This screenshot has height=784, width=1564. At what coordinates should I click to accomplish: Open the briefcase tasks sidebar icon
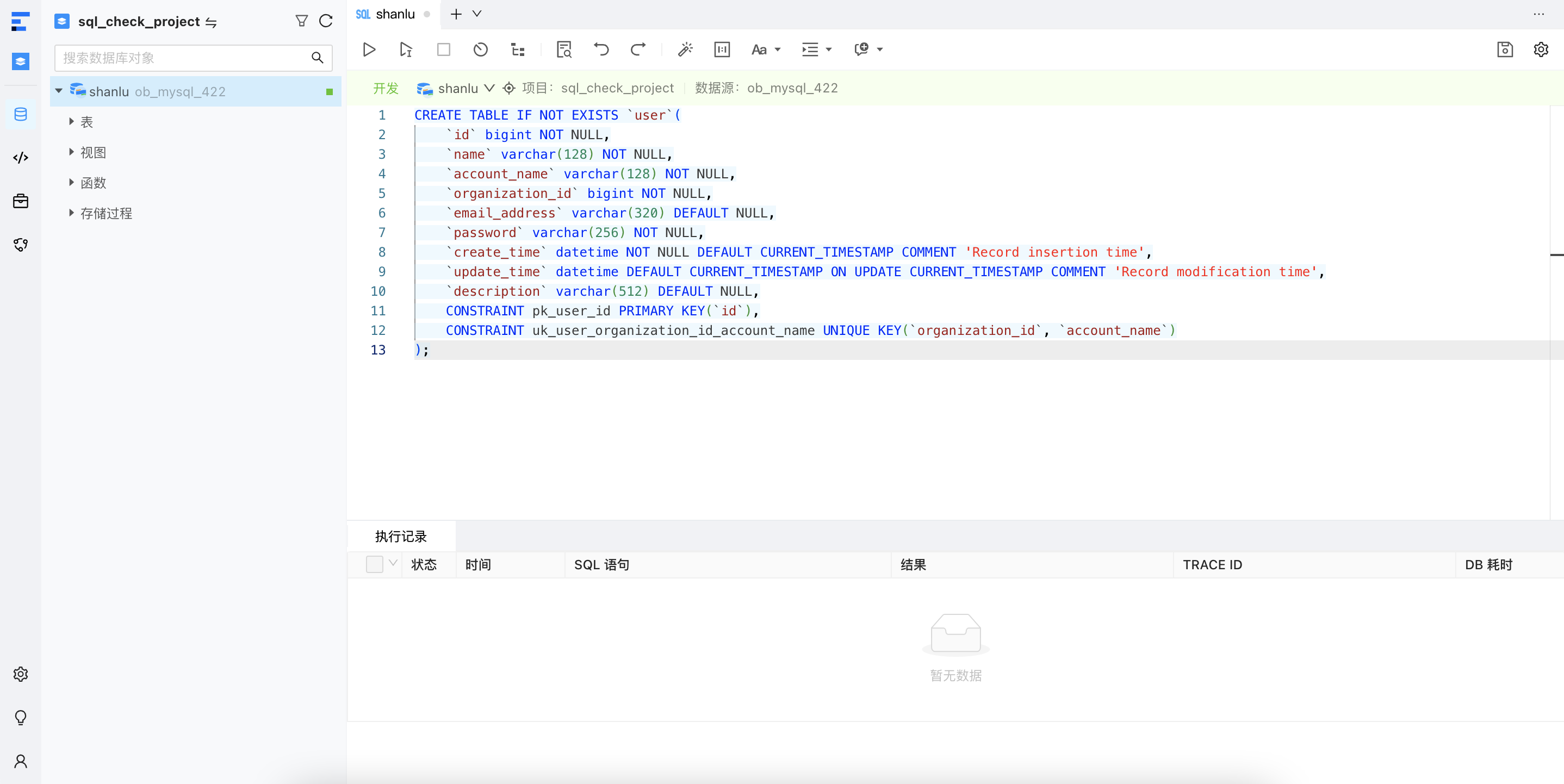click(21, 202)
